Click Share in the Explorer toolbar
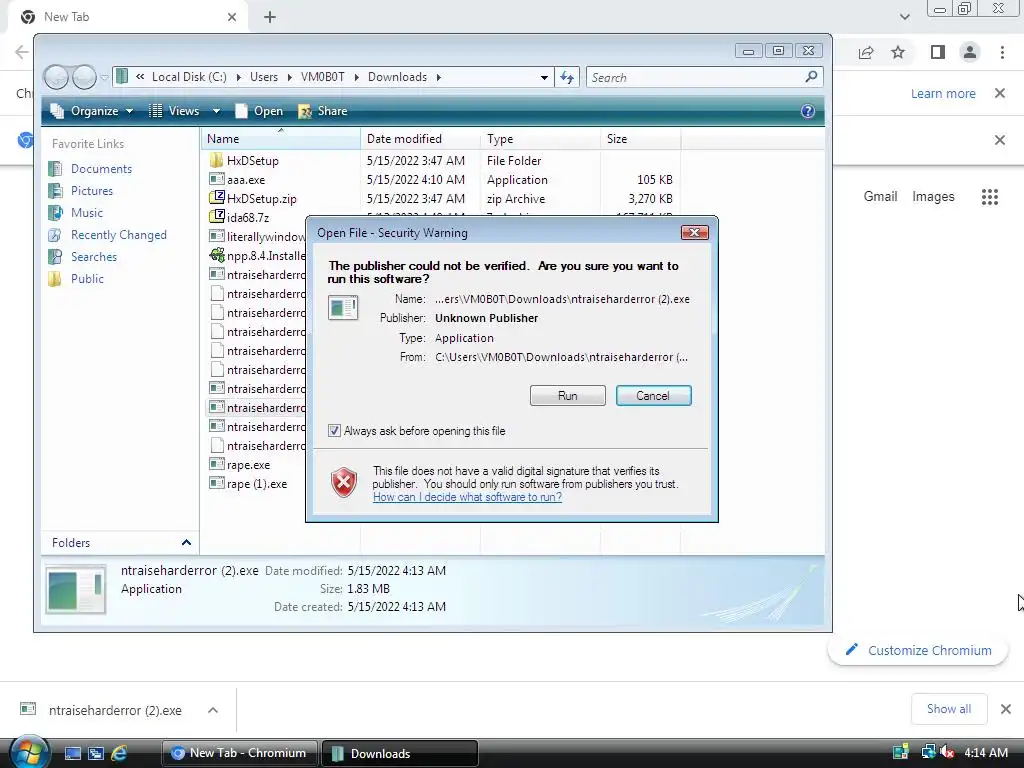The width and height of the screenshot is (1024, 768). (323, 111)
